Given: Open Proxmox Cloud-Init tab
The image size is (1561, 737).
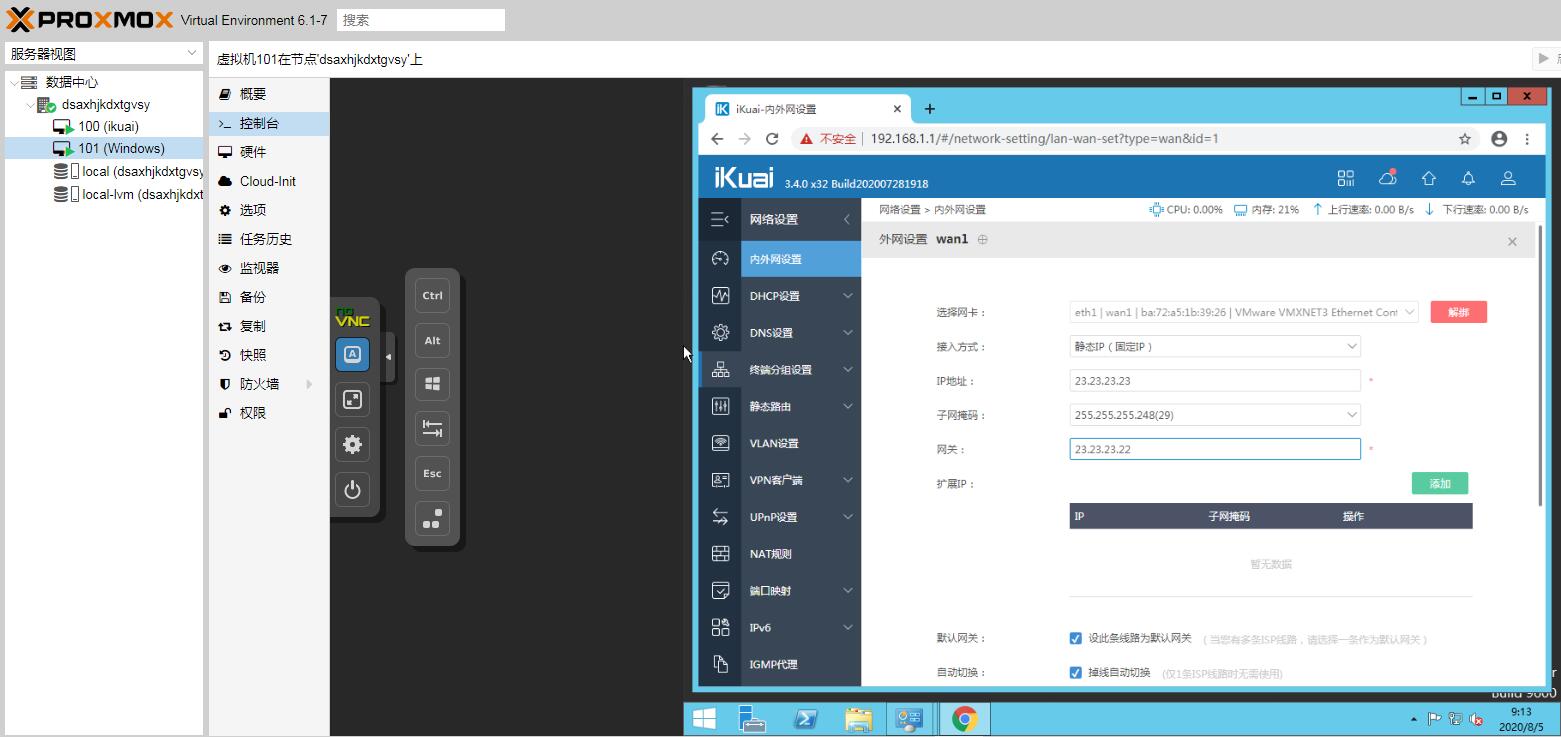Looking at the screenshot, I should click(268, 181).
